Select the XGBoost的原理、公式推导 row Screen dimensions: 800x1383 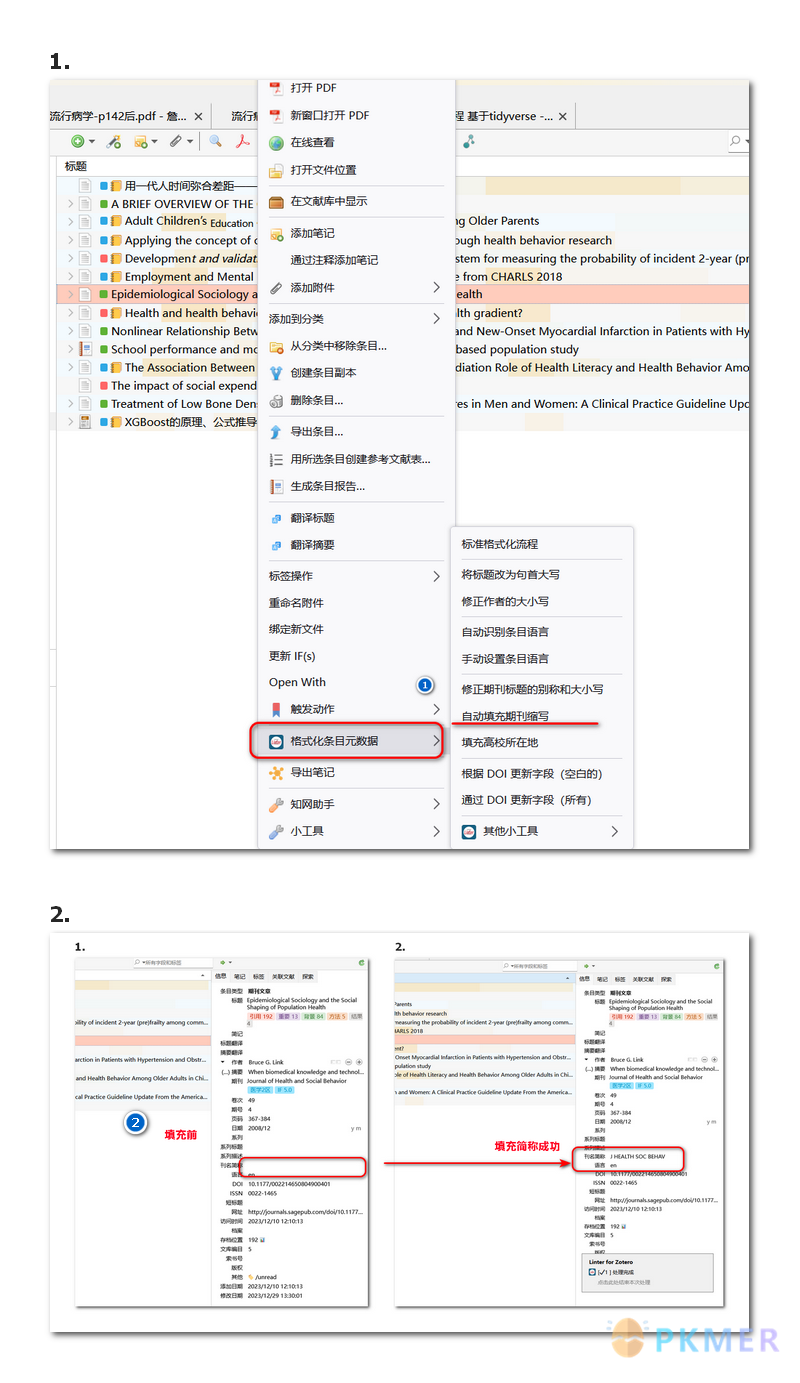coord(403,422)
